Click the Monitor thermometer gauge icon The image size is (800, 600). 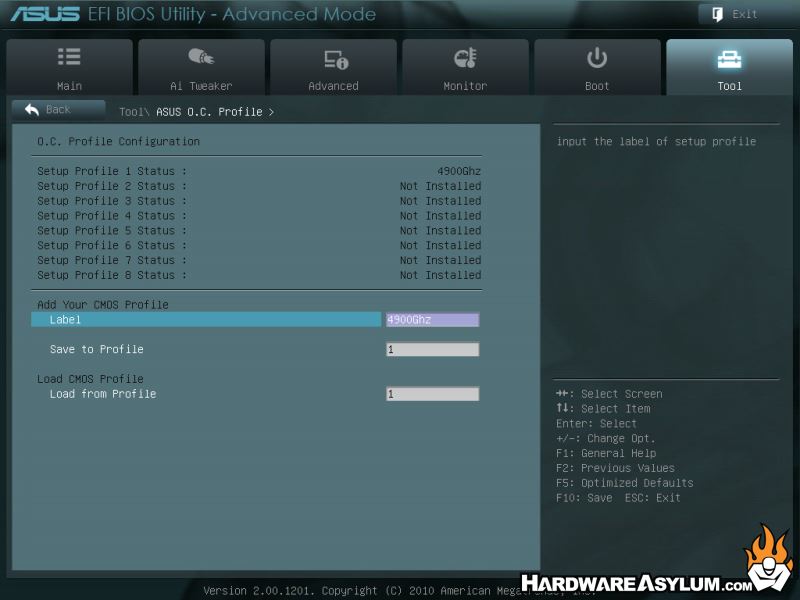(x=465, y=58)
